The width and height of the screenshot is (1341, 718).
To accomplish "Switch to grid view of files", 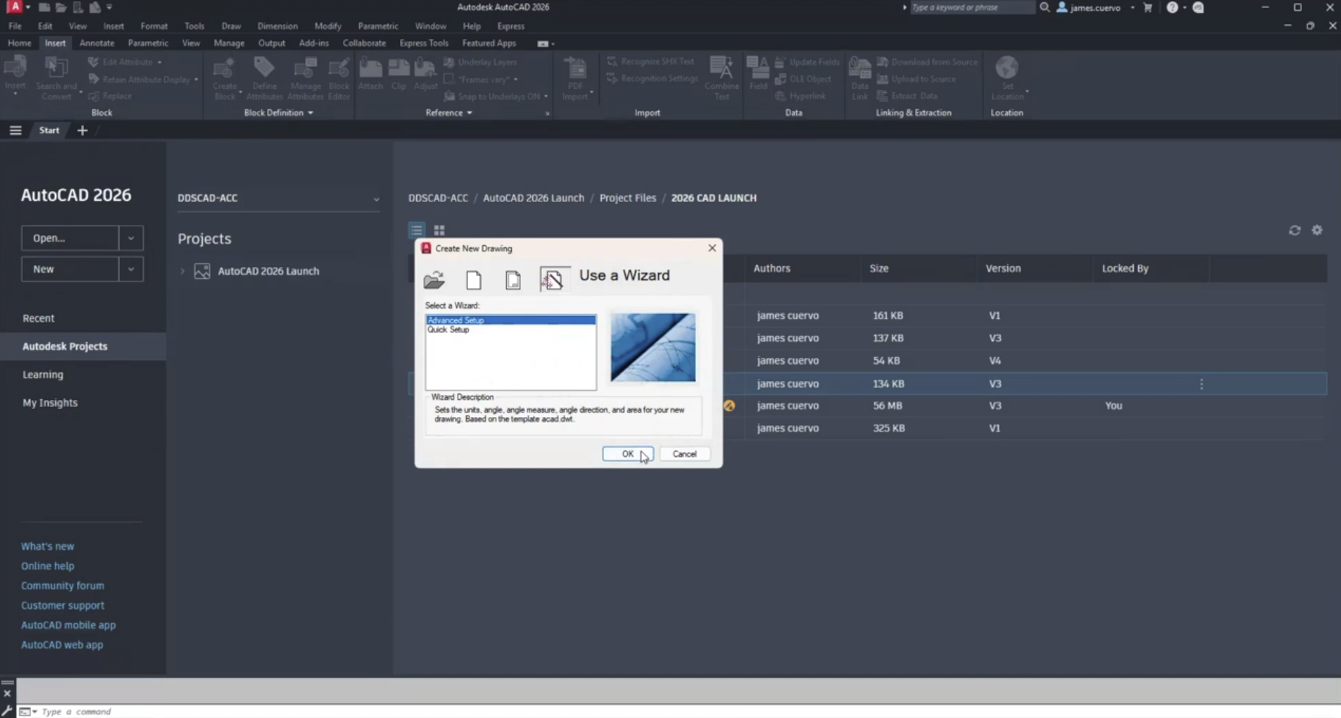I will 439,230.
